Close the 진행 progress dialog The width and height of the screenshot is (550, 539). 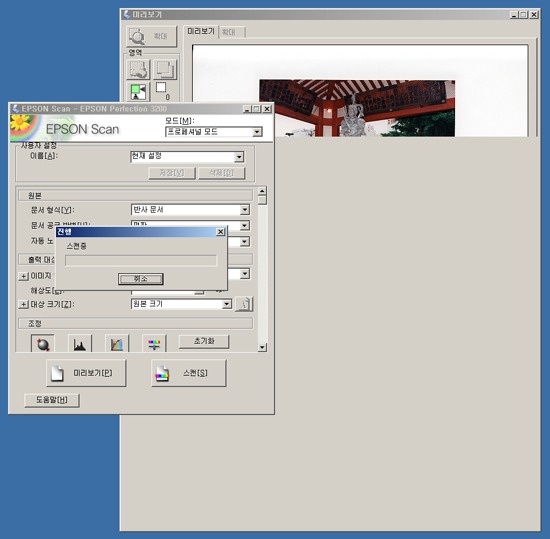click(220, 232)
